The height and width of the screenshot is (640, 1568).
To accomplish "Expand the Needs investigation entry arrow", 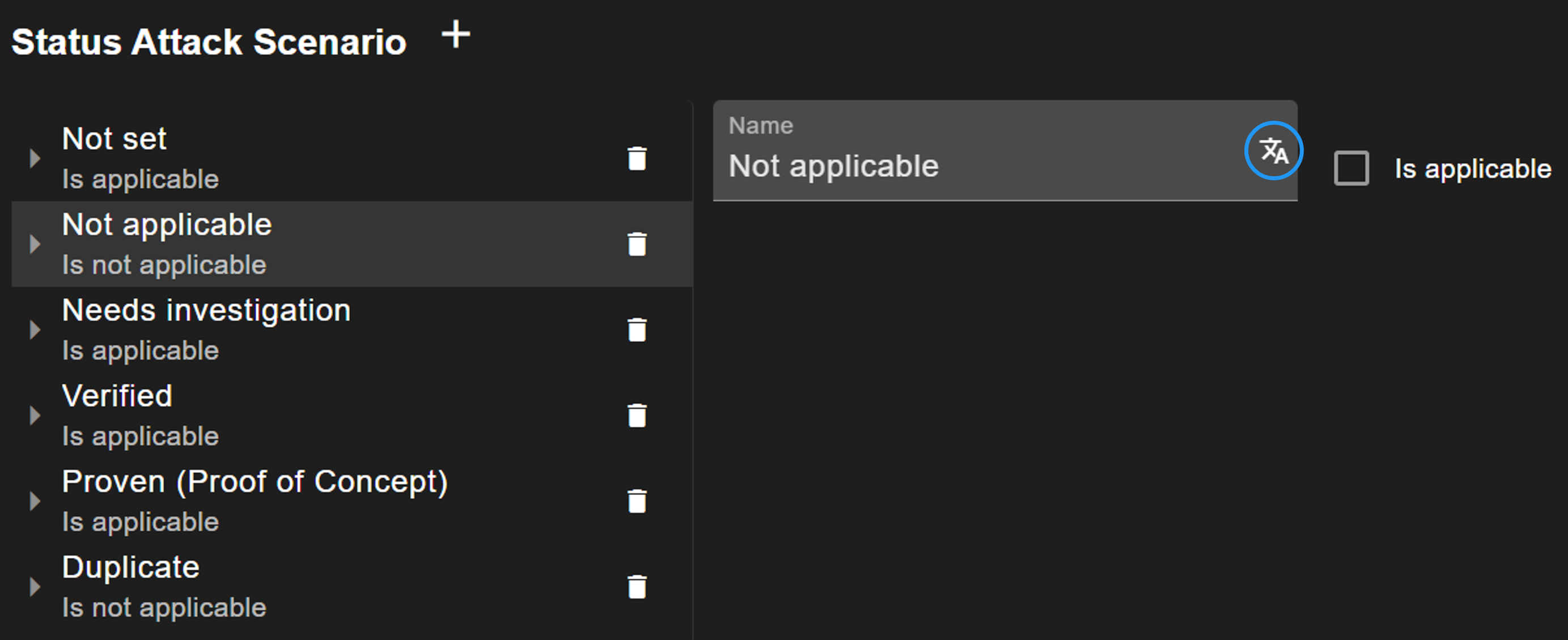I will [35, 330].
